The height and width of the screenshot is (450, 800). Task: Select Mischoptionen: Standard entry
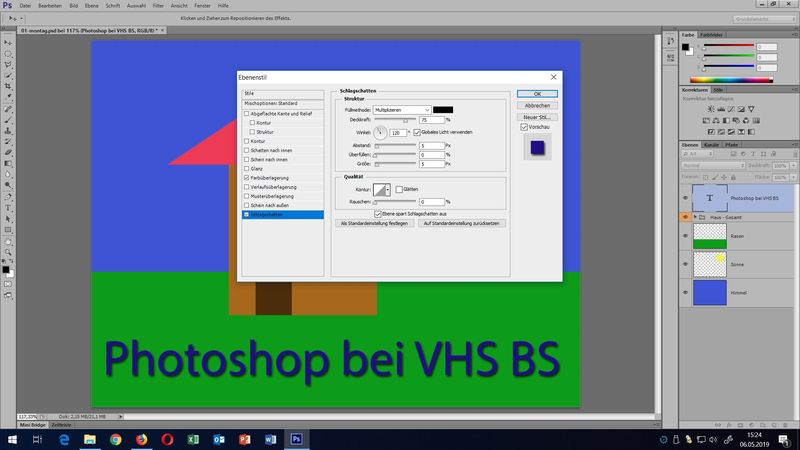click(x=283, y=104)
